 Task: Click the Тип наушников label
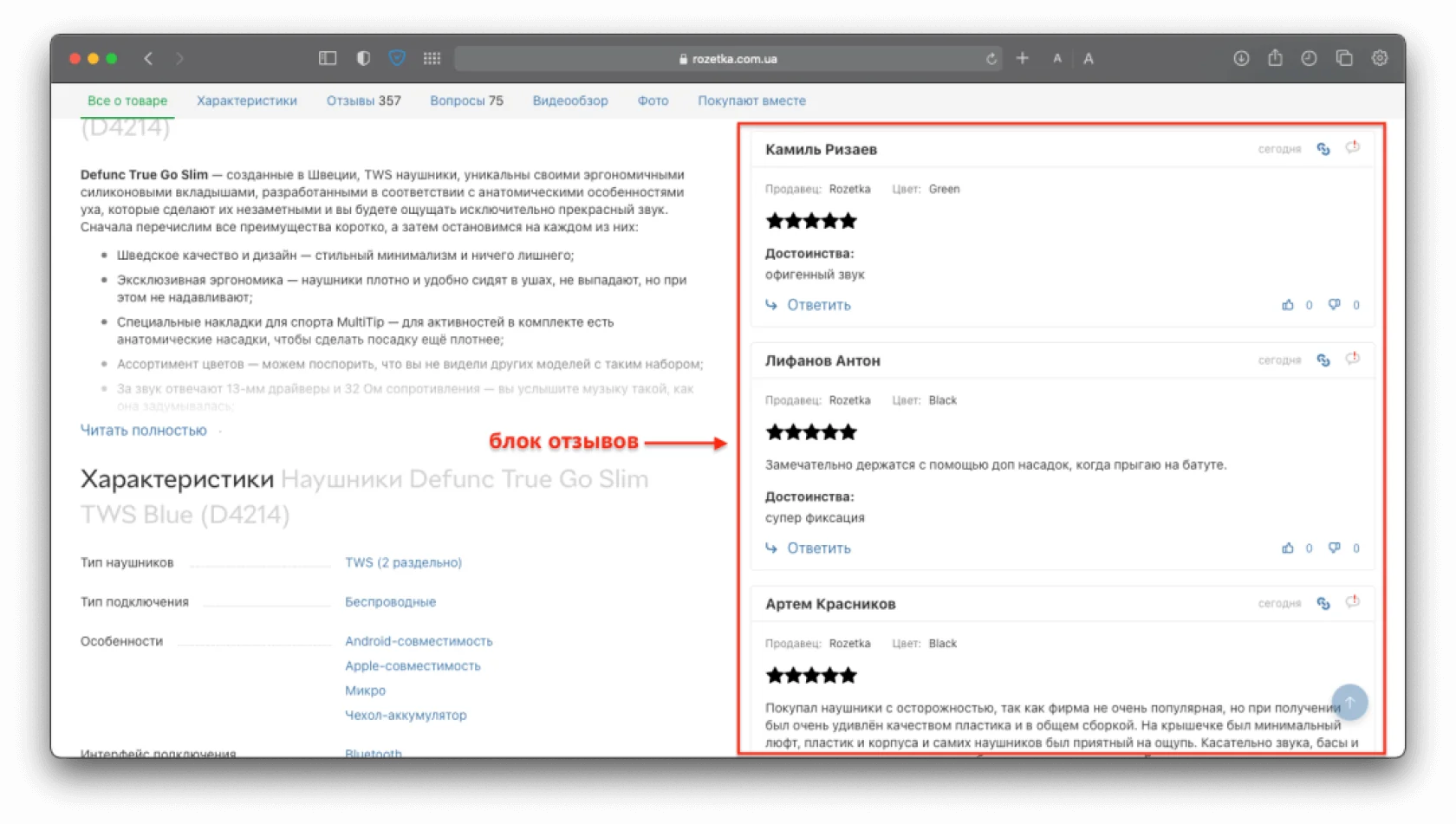click(127, 563)
